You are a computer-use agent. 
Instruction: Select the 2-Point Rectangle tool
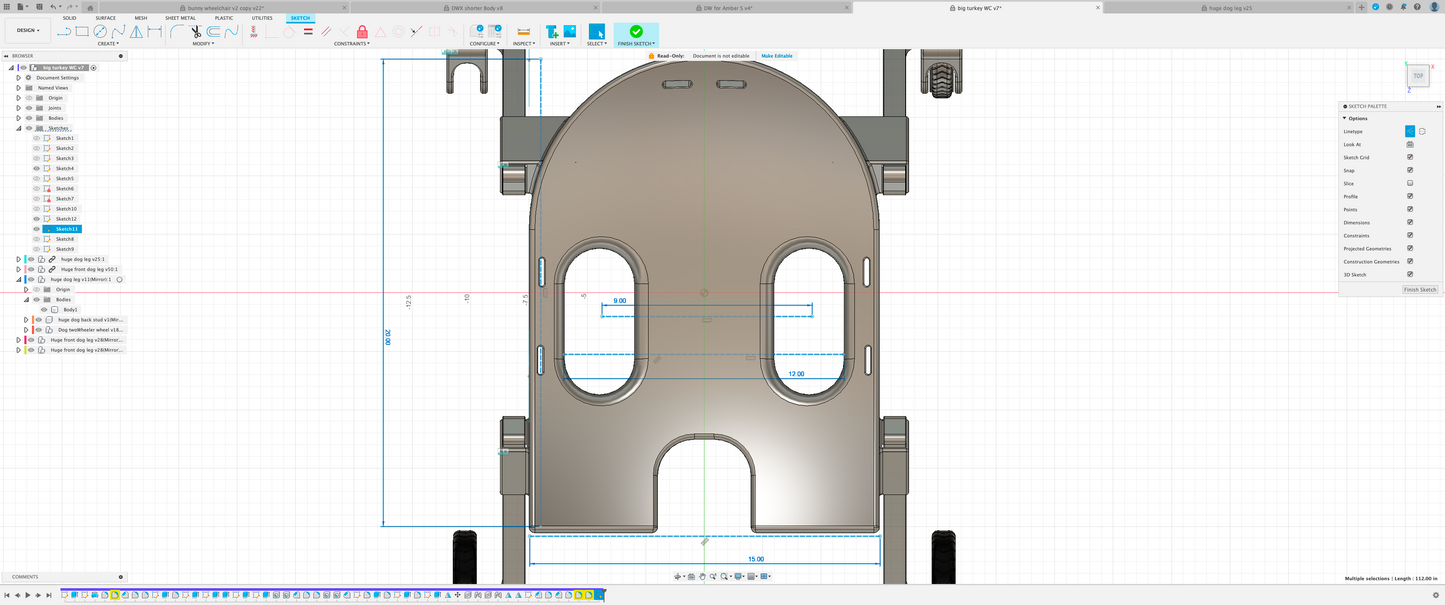click(83, 32)
